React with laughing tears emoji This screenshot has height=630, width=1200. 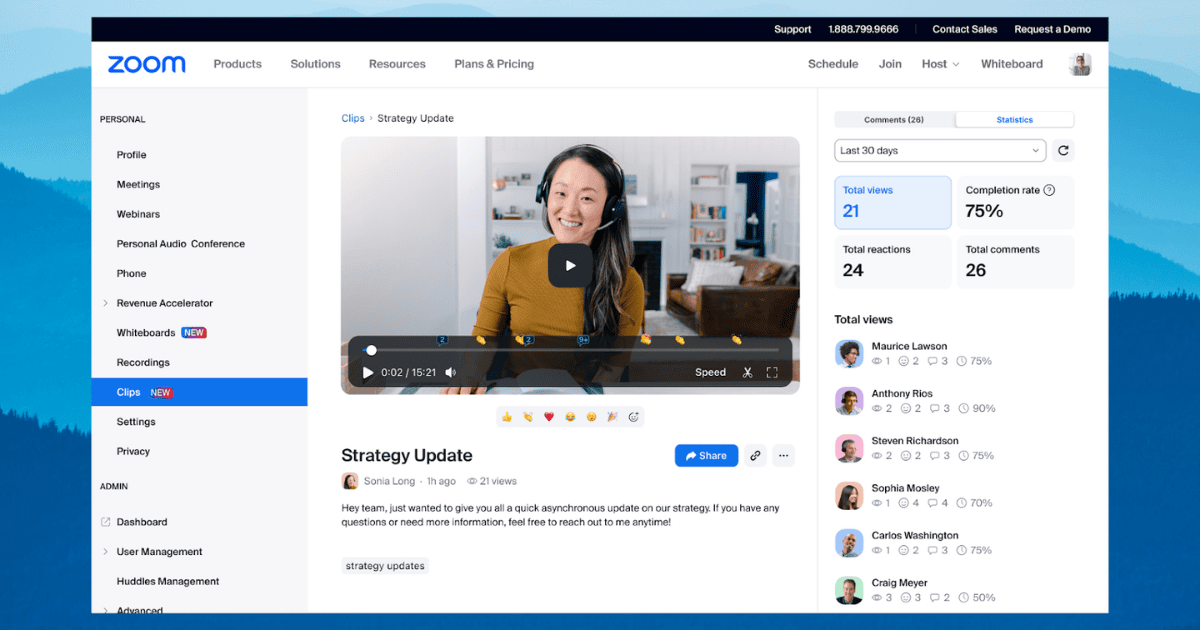click(x=570, y=417)
